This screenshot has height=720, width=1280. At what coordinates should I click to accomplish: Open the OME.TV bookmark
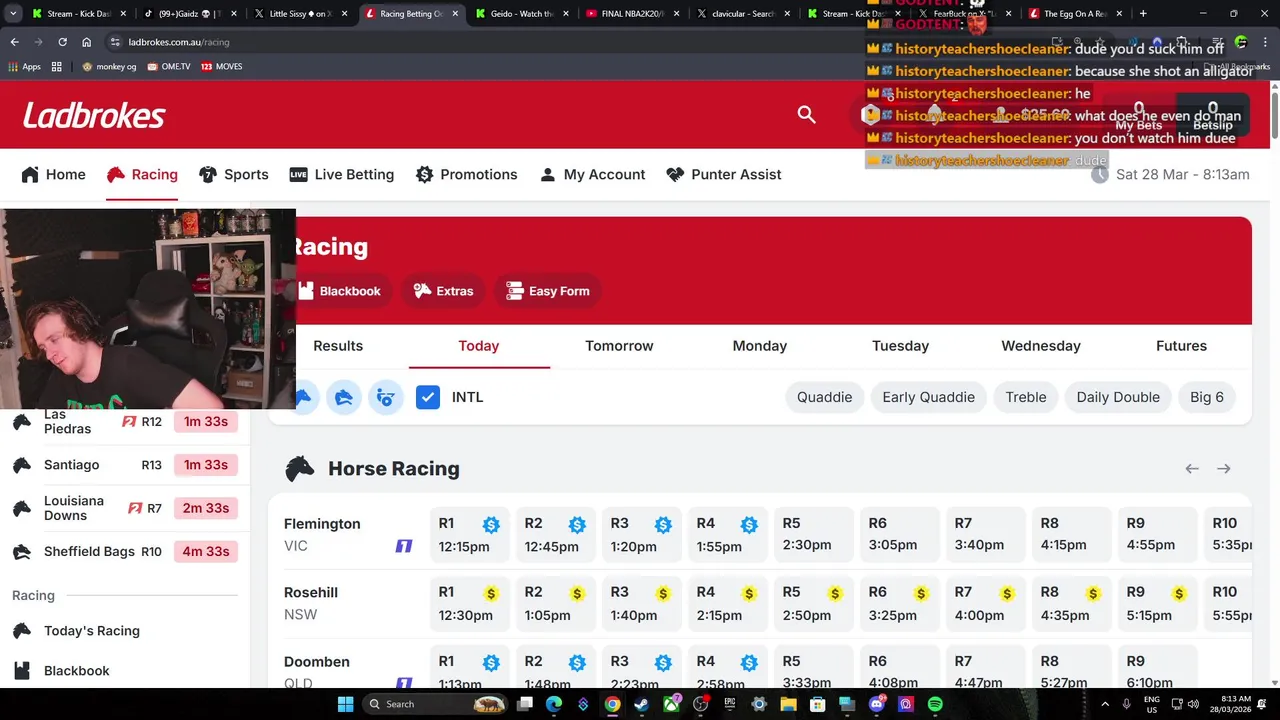169,66
